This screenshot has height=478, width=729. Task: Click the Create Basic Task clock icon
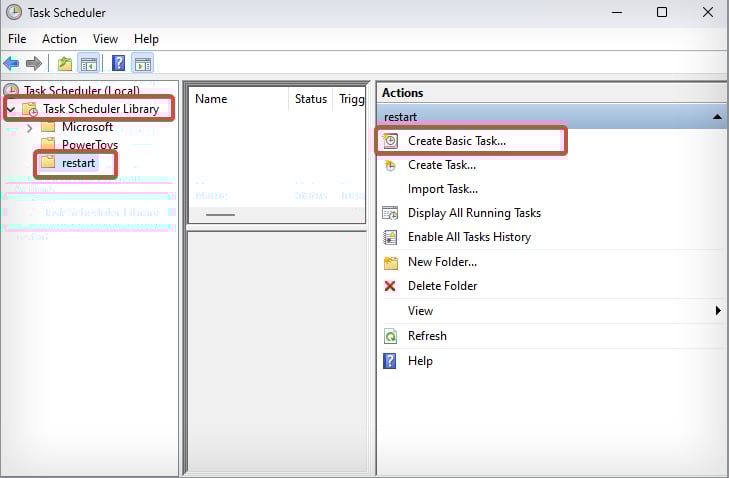(x=391, y=141)
